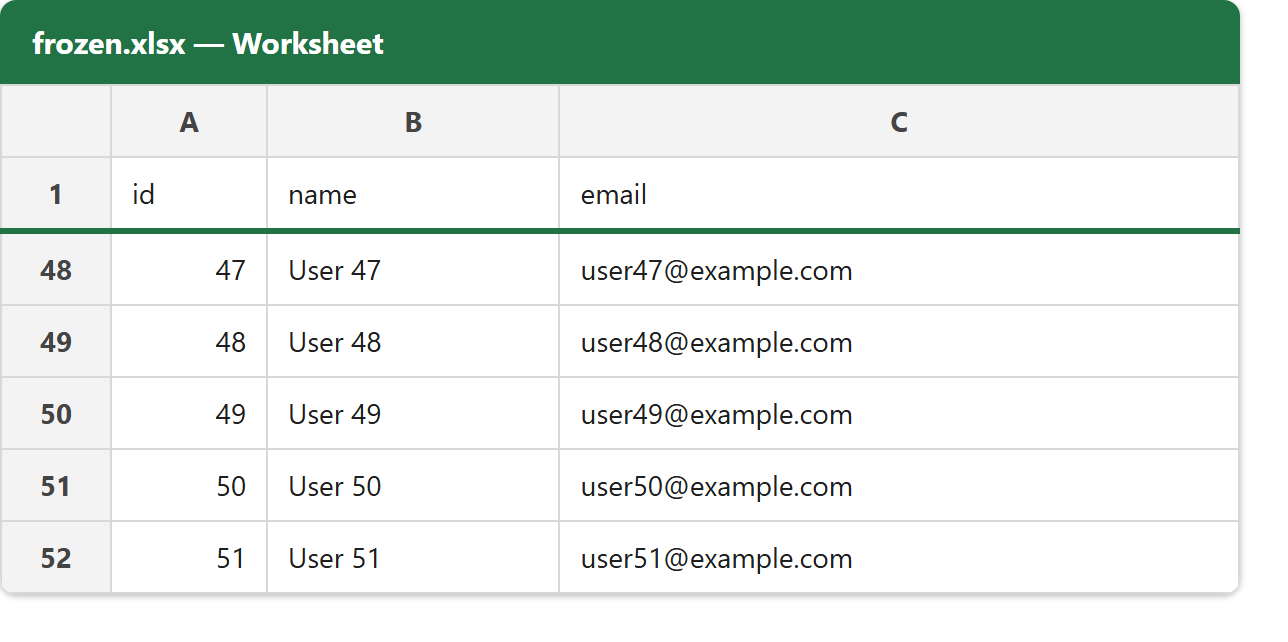Select row header 48
Viewport: 1288px width, 642px height.
[x=56, y=269]
